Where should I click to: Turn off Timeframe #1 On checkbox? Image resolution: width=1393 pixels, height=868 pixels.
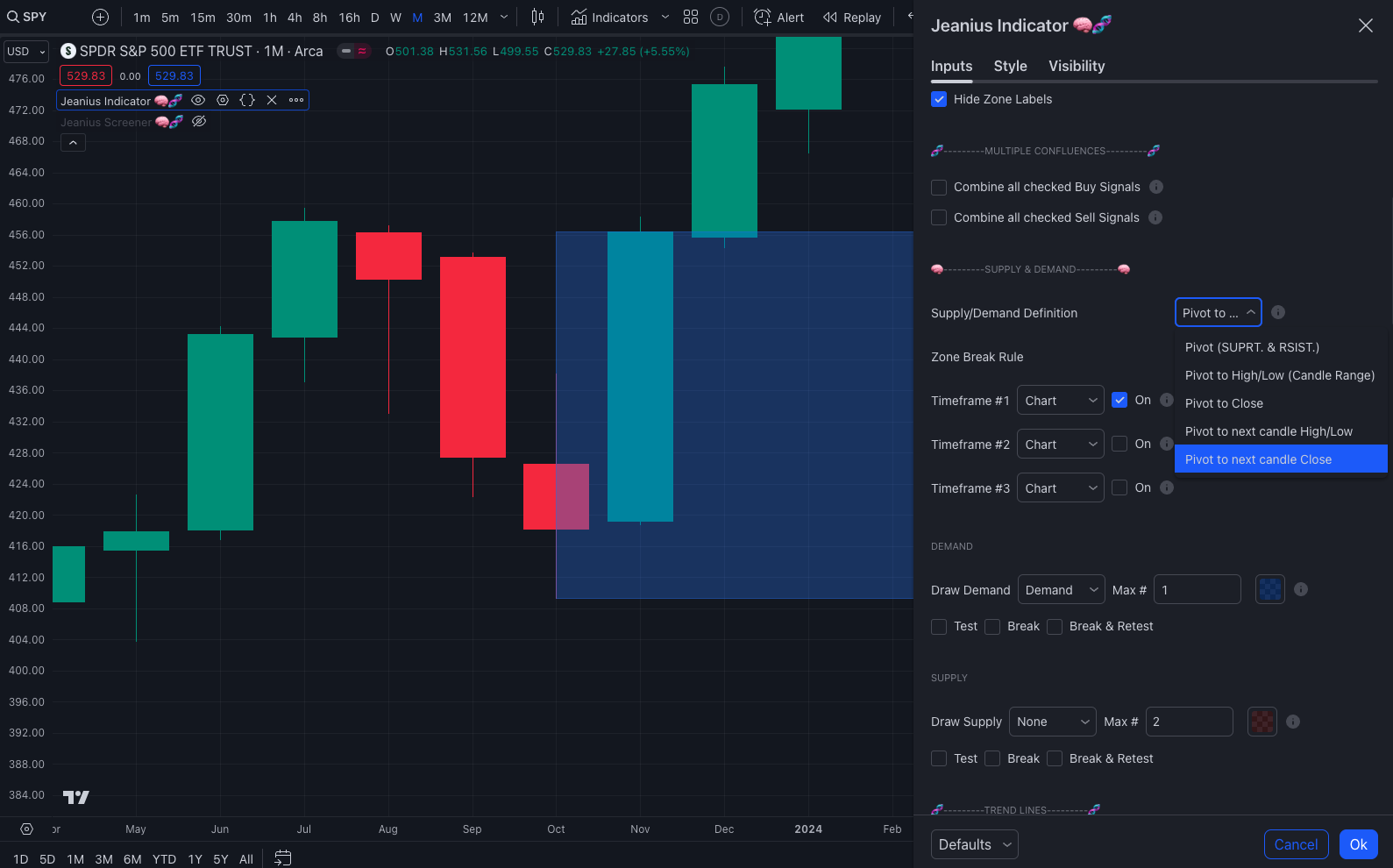click(1119, 400)
